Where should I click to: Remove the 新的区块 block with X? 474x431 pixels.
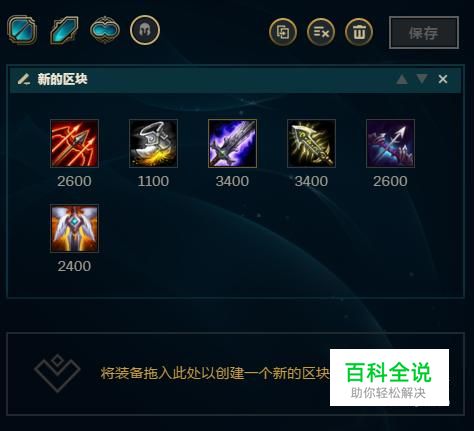(443, 79)
